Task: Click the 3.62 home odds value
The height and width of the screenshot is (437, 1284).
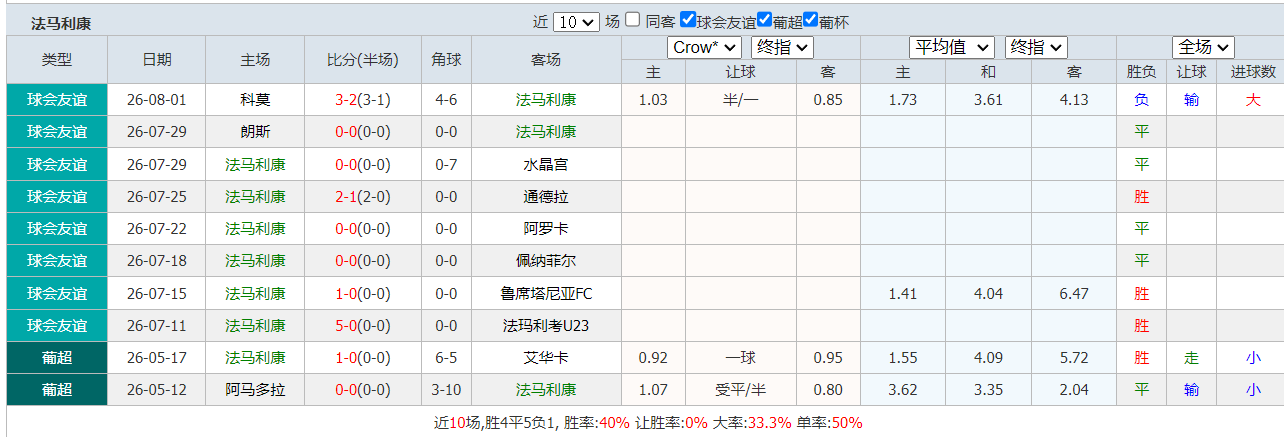Action: (x=903, y=389)
